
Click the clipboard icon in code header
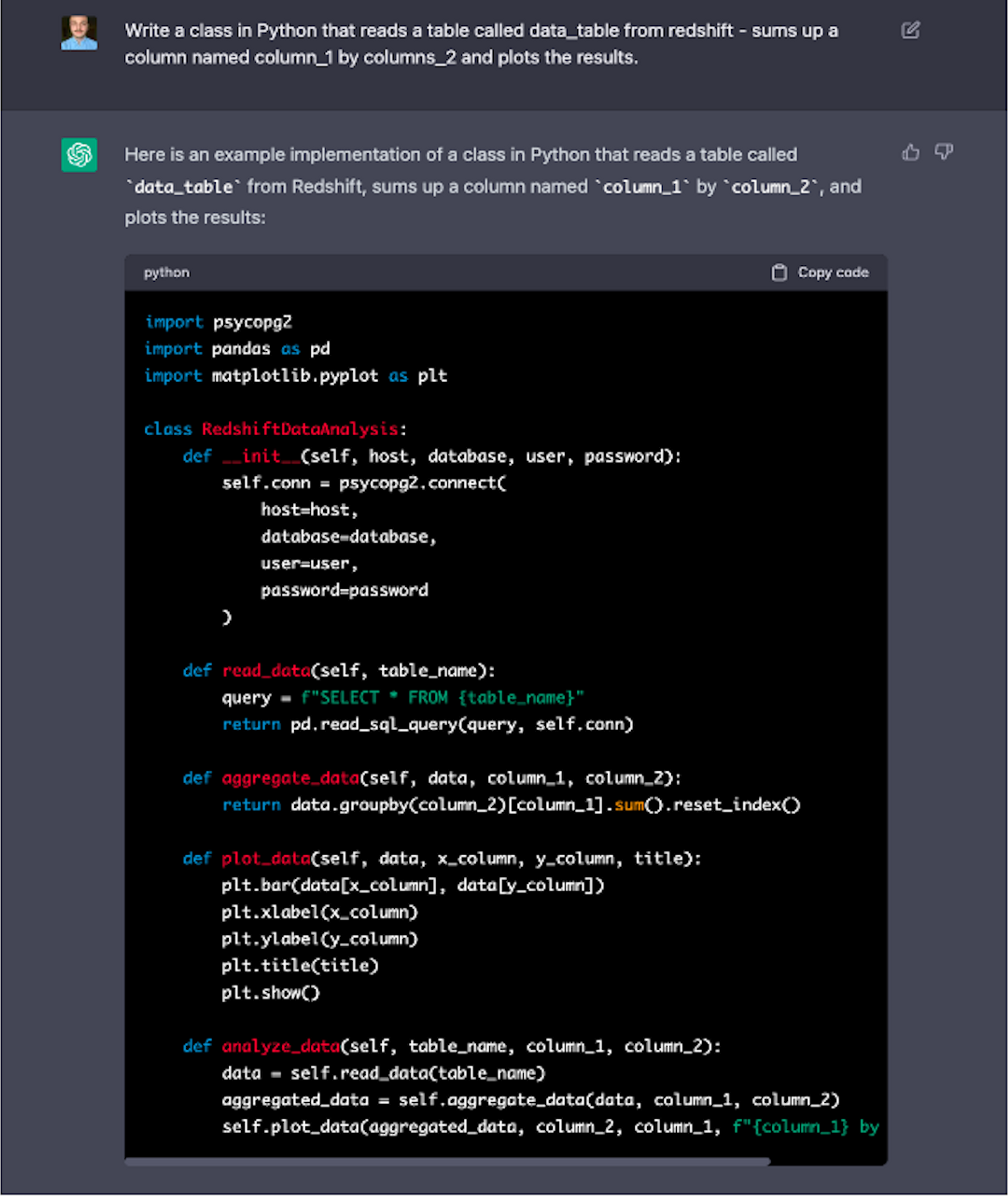[779, 272]
